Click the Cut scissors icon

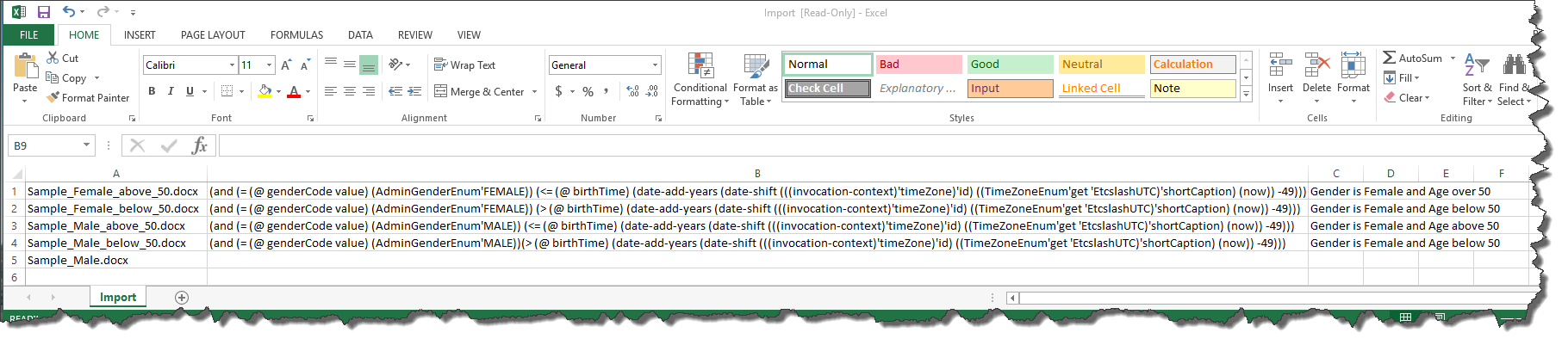point(53,58)
